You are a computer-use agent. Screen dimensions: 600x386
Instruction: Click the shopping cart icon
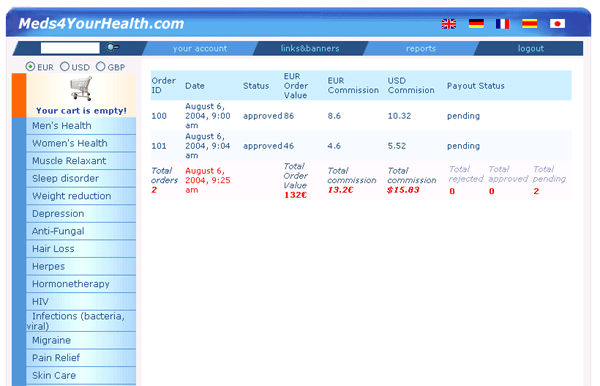click(81, 88)
